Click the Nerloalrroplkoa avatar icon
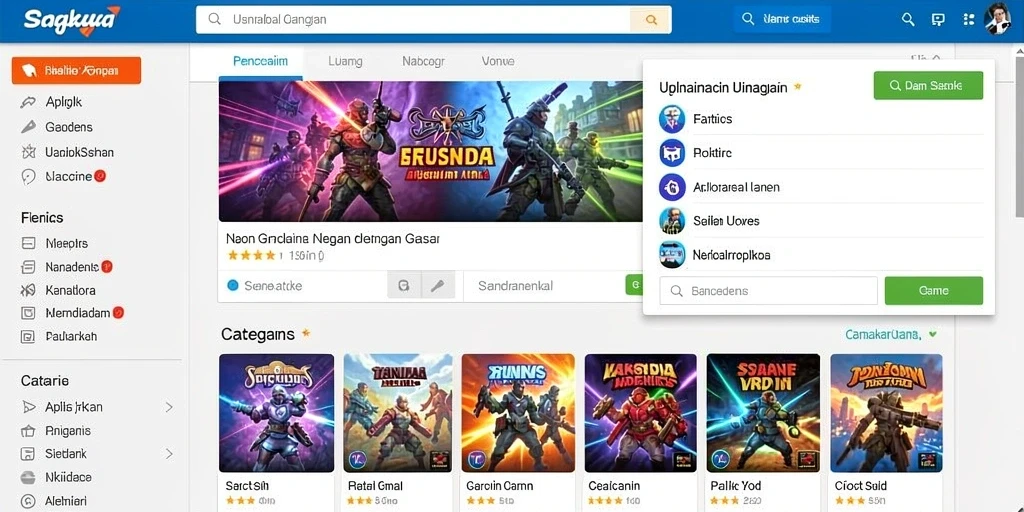This screenshot has width=1024, height=512. coord(672,255)
